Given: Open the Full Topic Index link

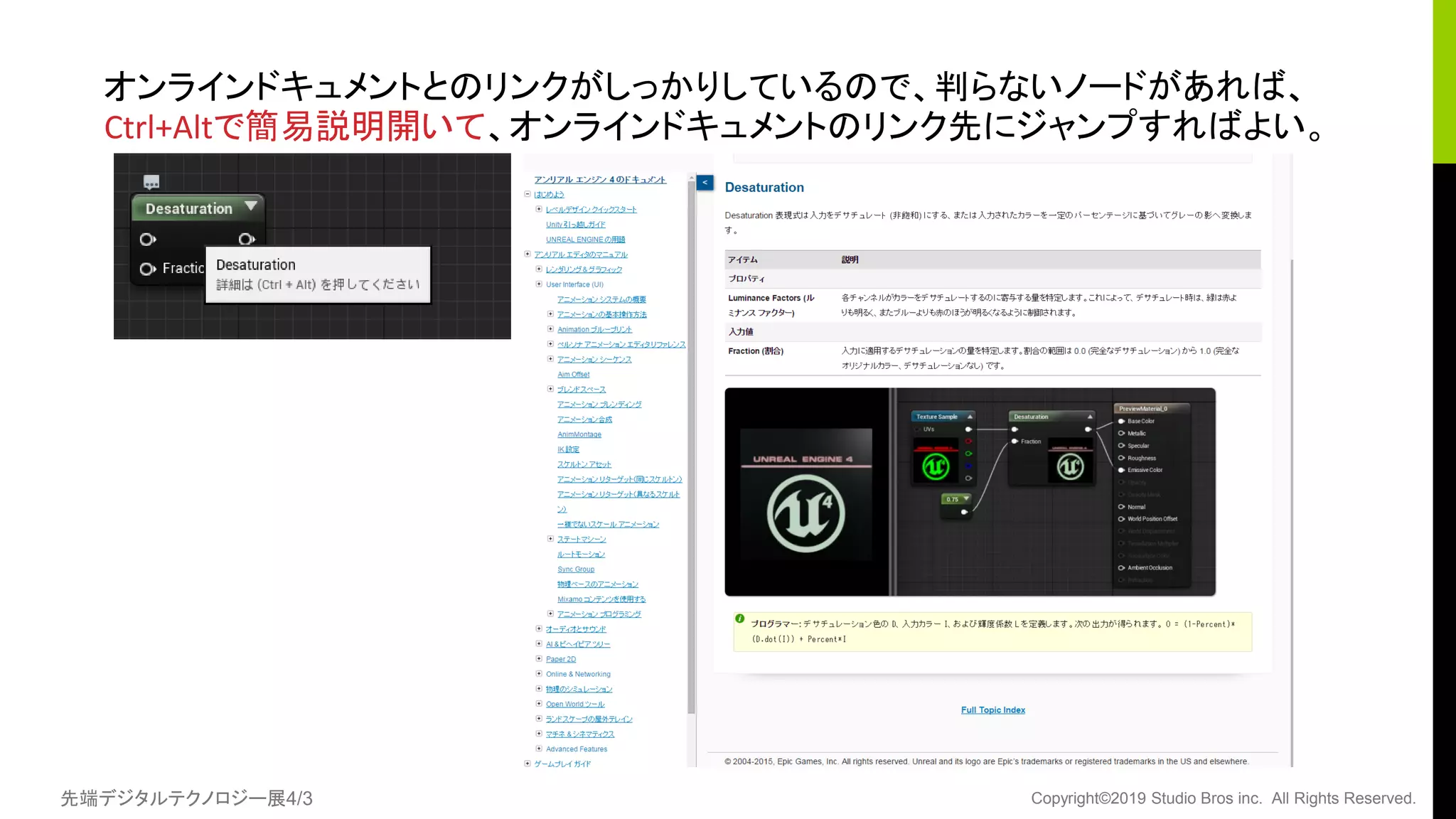Looking at the screenshot, I should click(x=993, y=710).
